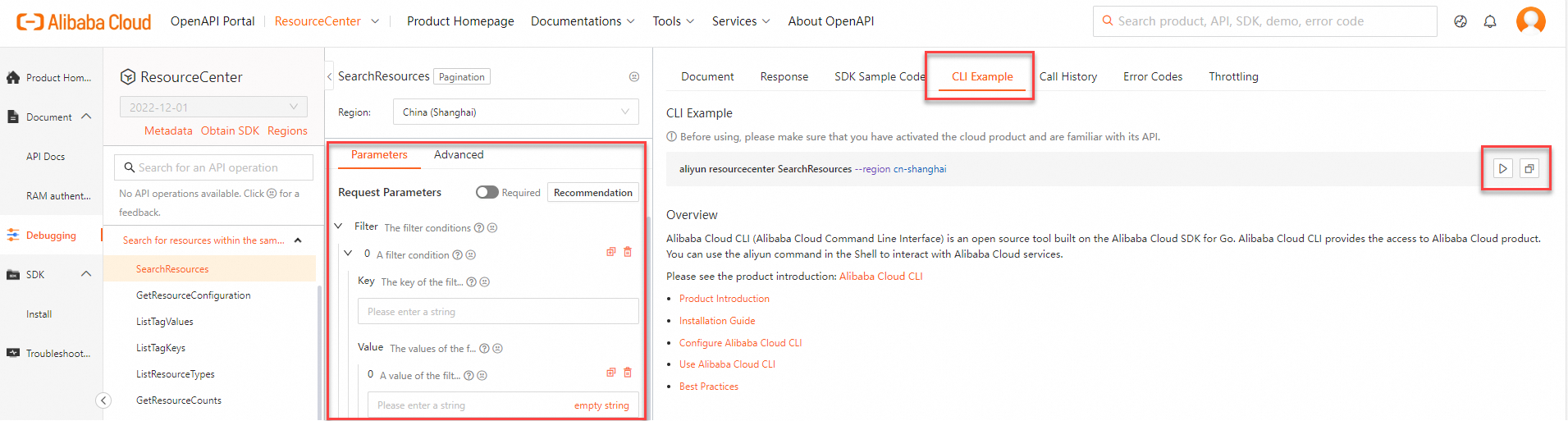Collapse 'Search for resources within the sam...' group
The image size is (1568, 421).
pos(298,240)
